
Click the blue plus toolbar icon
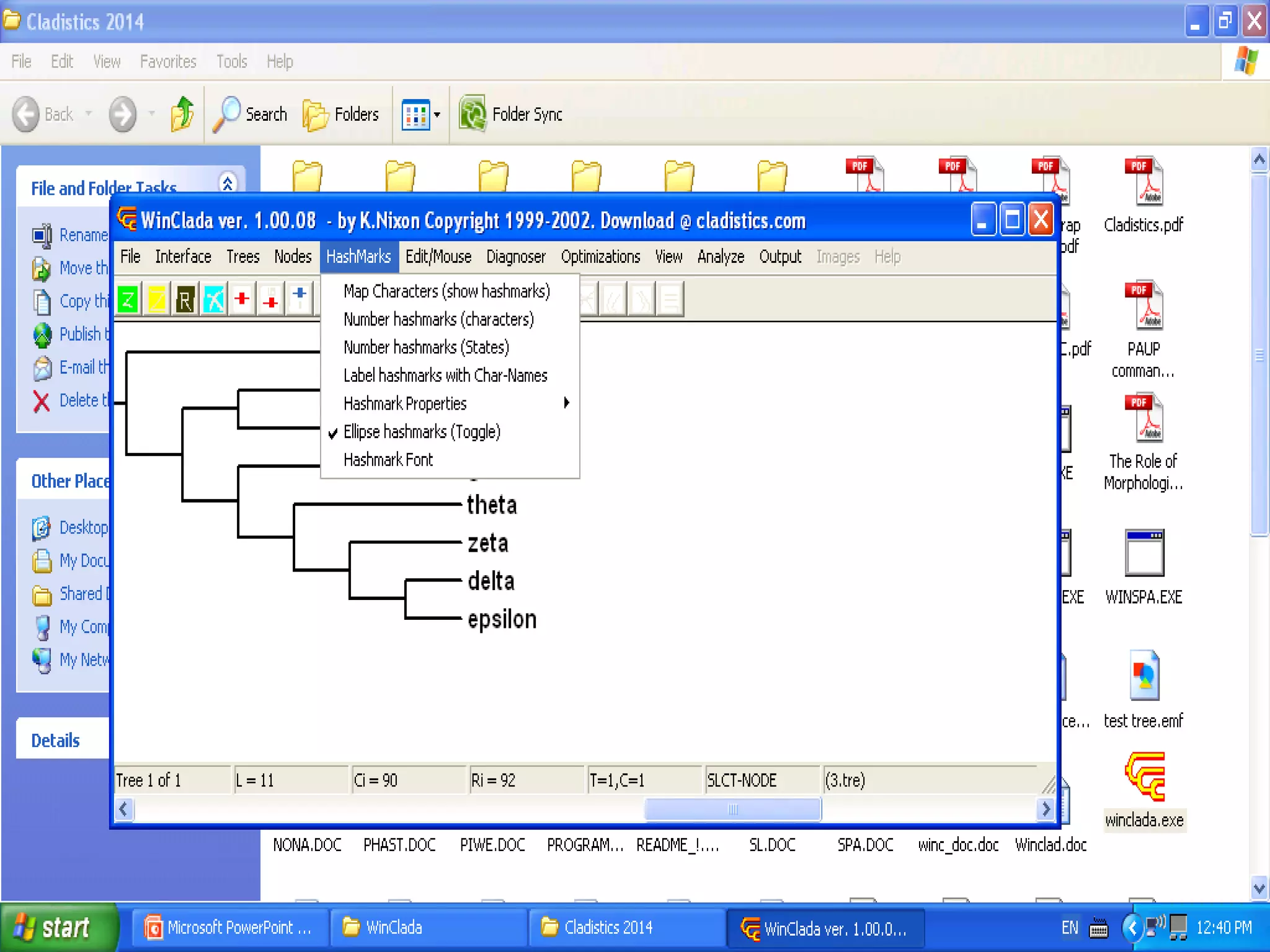300,299
